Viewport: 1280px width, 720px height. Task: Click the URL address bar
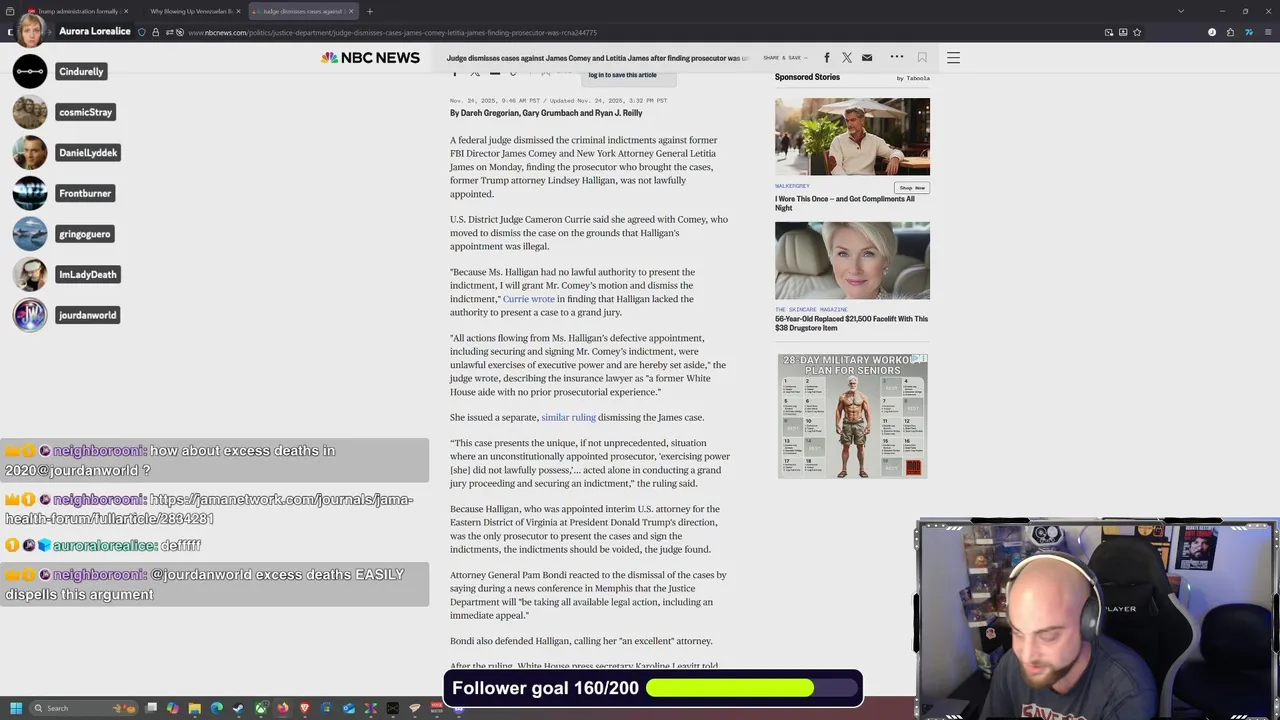640,32
